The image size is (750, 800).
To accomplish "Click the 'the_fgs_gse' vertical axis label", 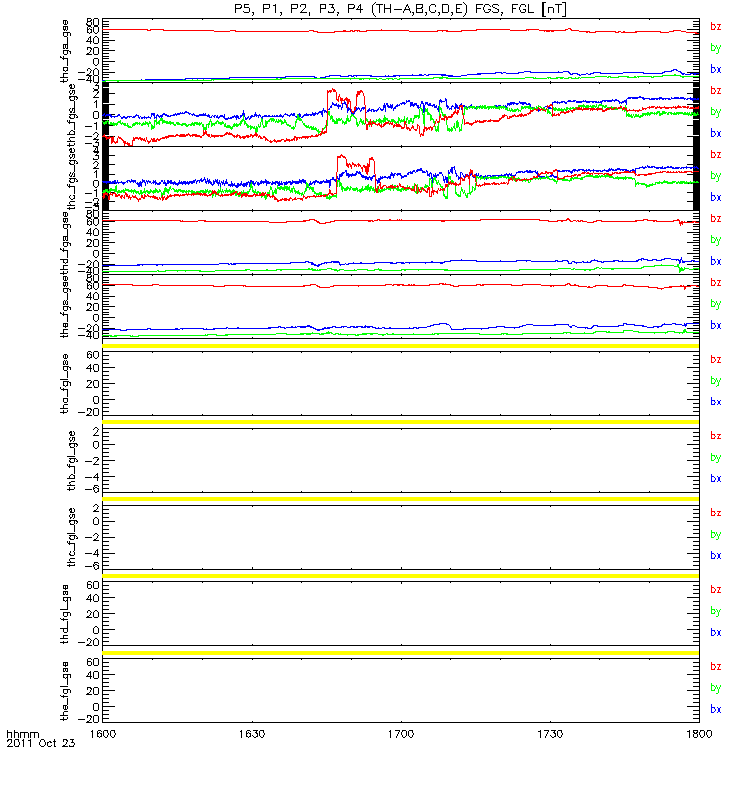I will (65, 308).
